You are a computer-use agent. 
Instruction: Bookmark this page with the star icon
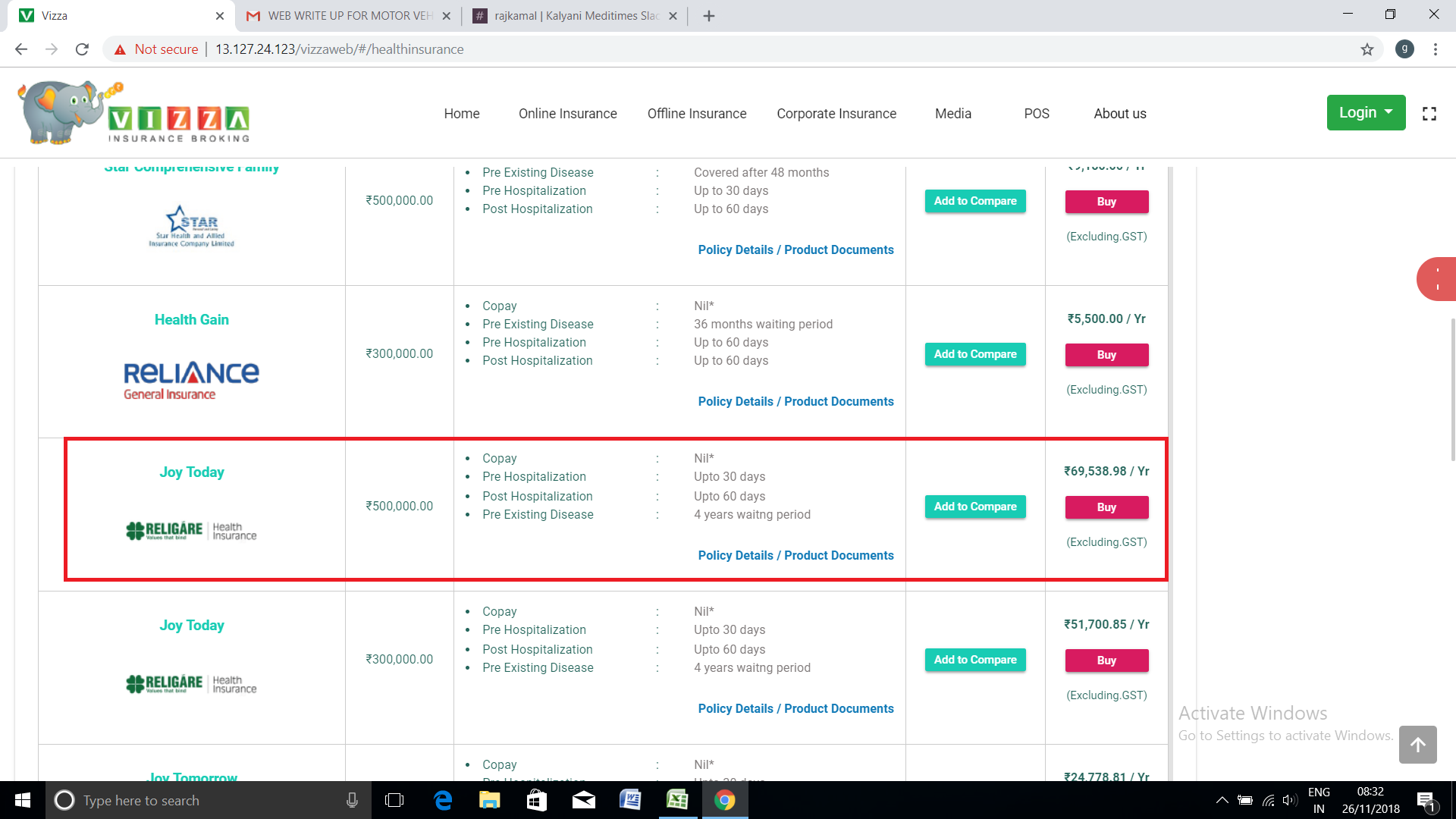(1367, 49)
